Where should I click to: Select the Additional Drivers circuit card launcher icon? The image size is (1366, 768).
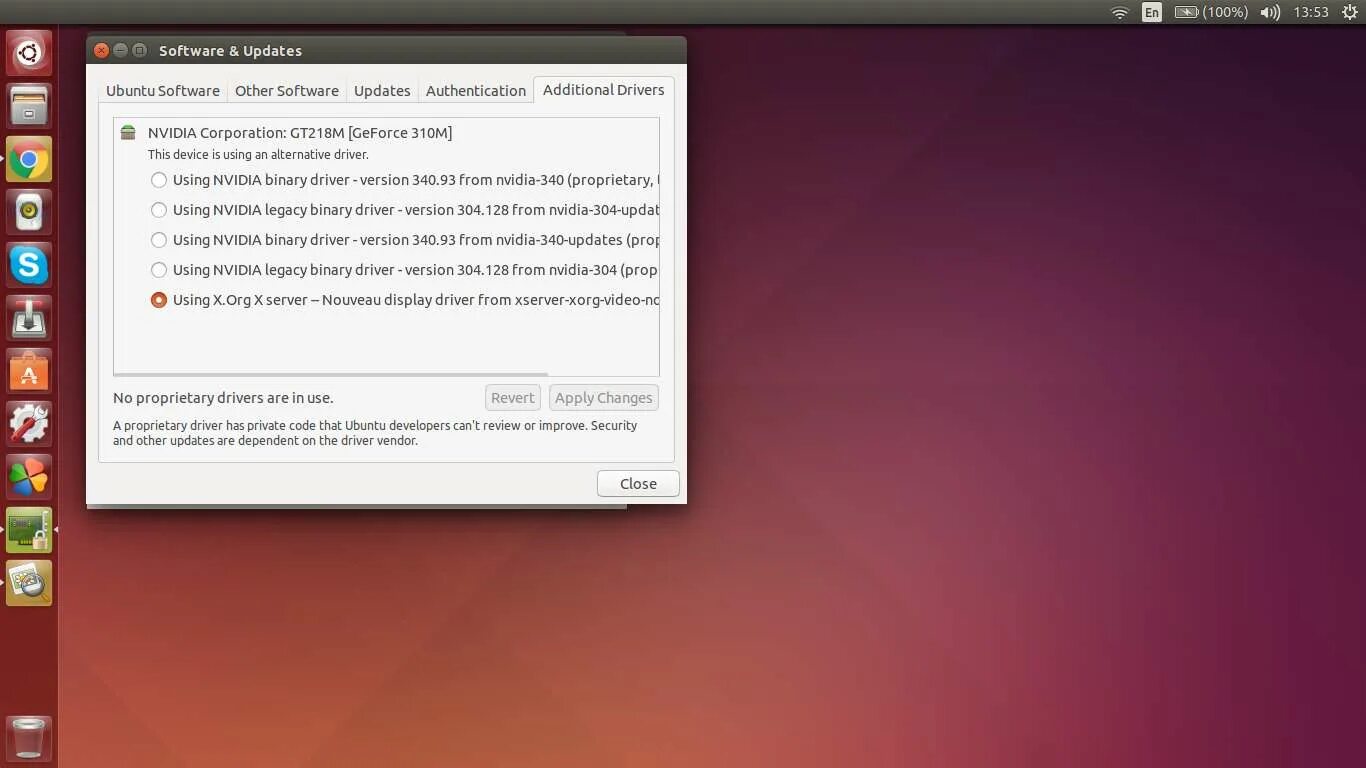[x=29, y=530]
